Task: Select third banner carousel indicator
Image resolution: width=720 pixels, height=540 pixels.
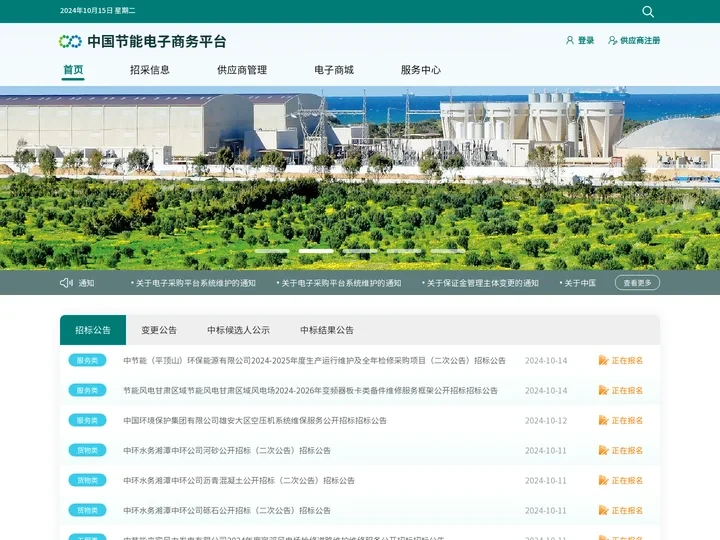Action: click(360, 251)
